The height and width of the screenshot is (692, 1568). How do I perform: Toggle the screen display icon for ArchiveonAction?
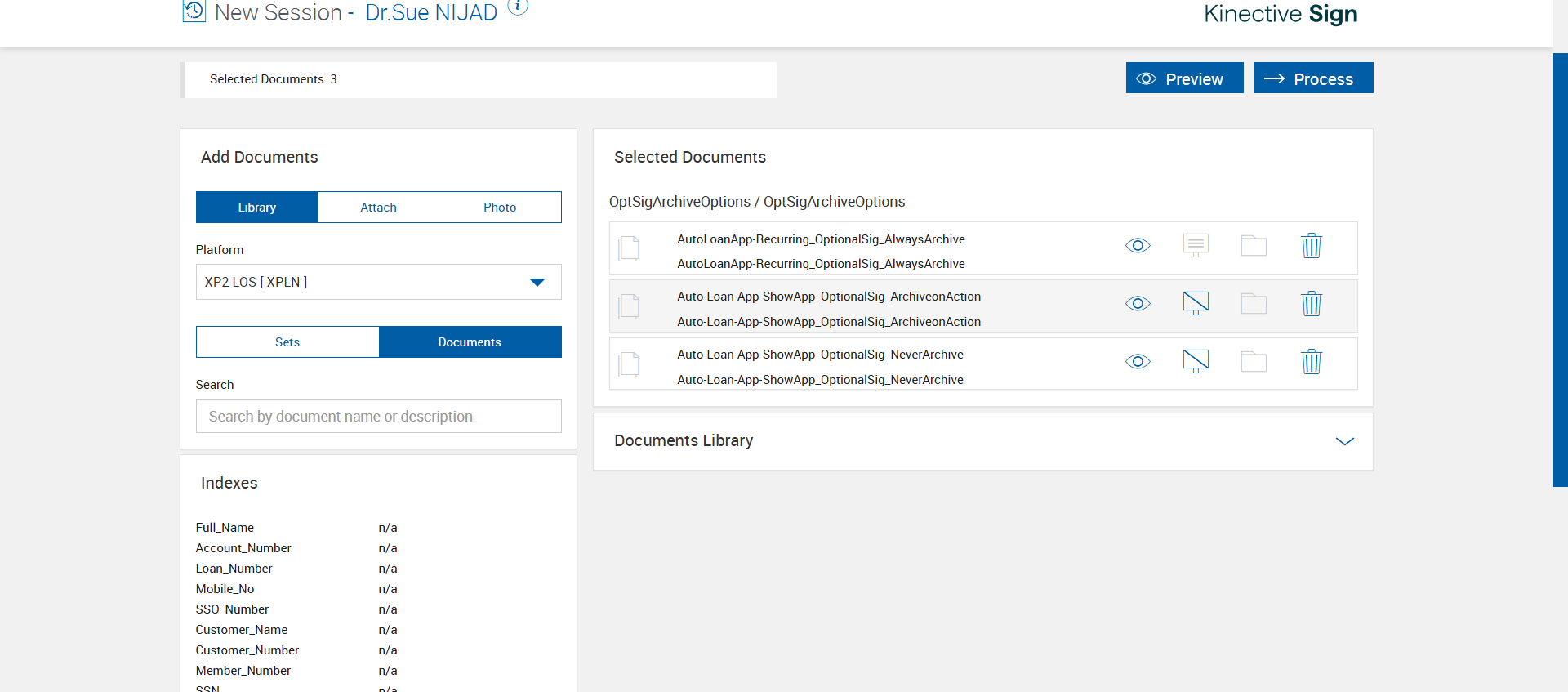point(1196,303)
